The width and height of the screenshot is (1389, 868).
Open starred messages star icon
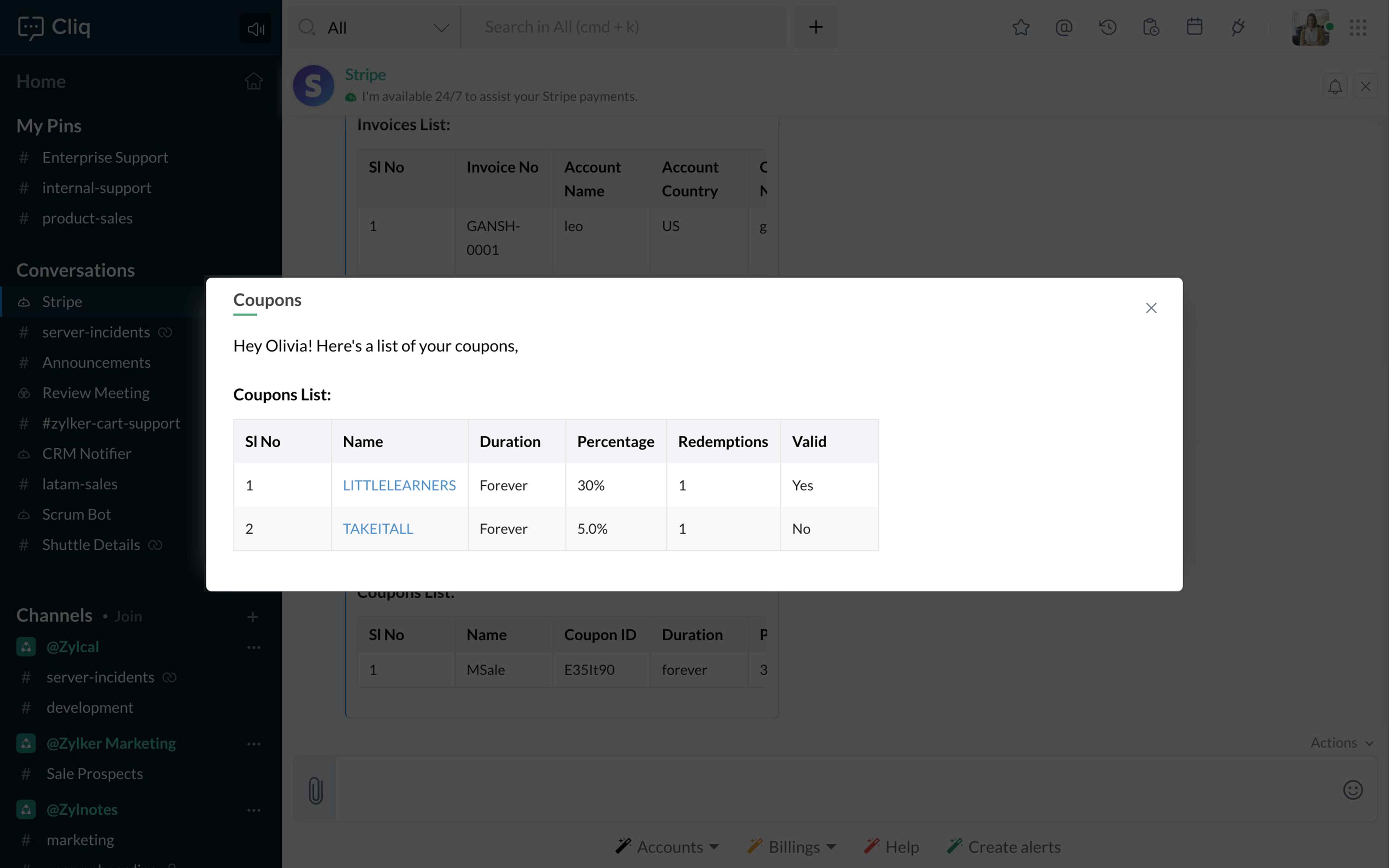click(x=1021, y=27)
